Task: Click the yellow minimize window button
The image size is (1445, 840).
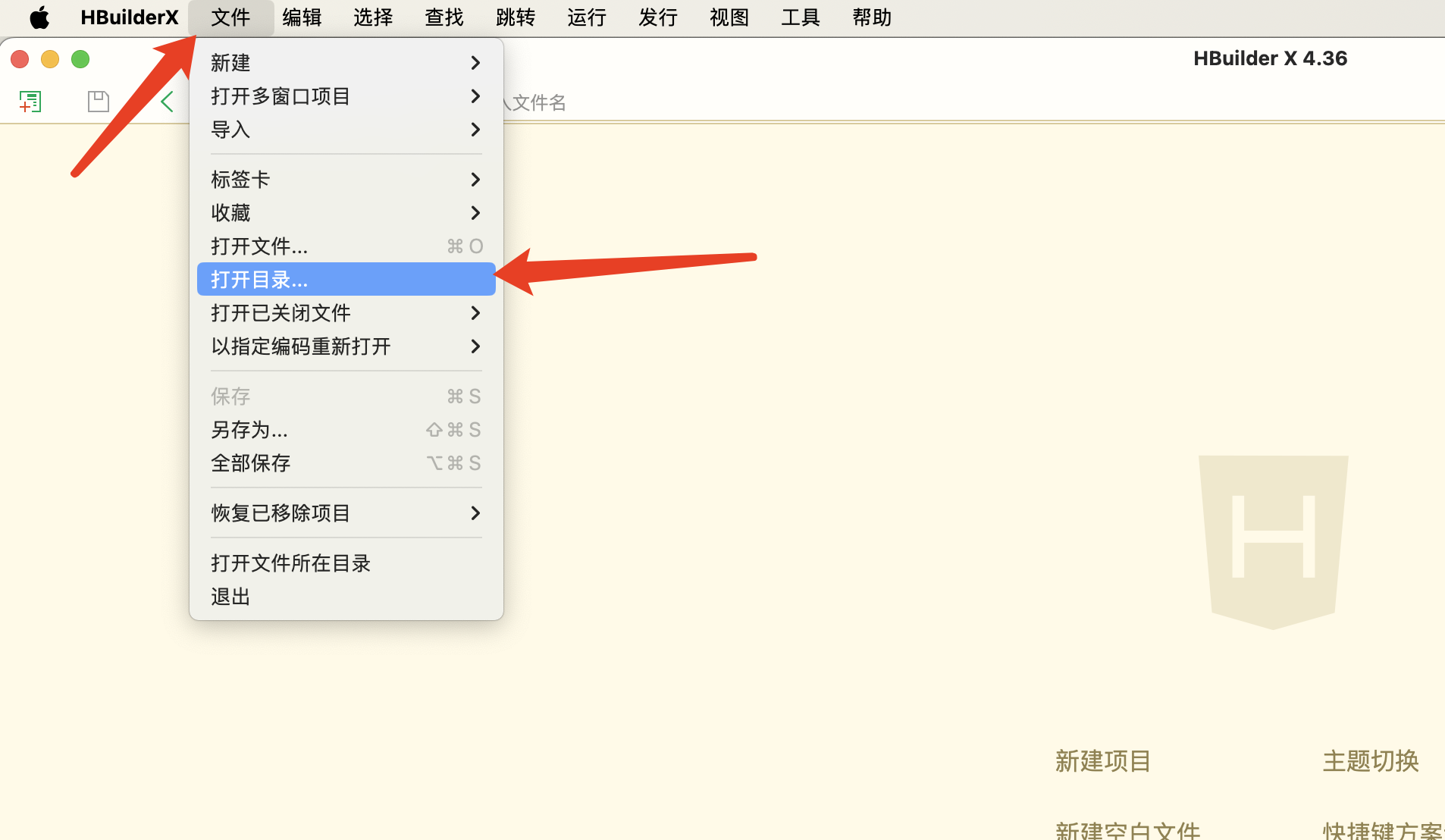Action: point(50,59)
